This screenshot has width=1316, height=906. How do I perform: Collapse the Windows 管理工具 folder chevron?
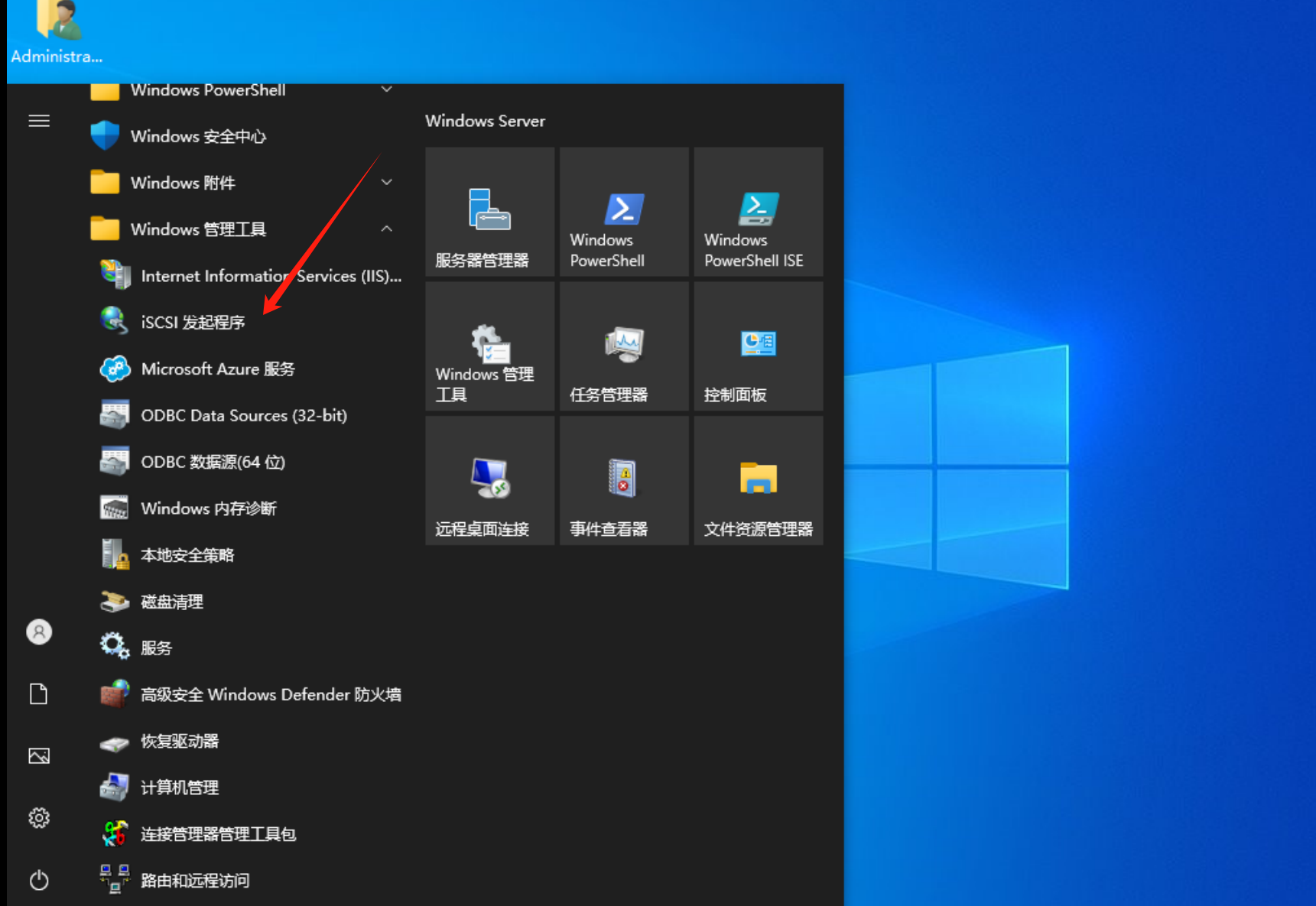coord(387,229)
